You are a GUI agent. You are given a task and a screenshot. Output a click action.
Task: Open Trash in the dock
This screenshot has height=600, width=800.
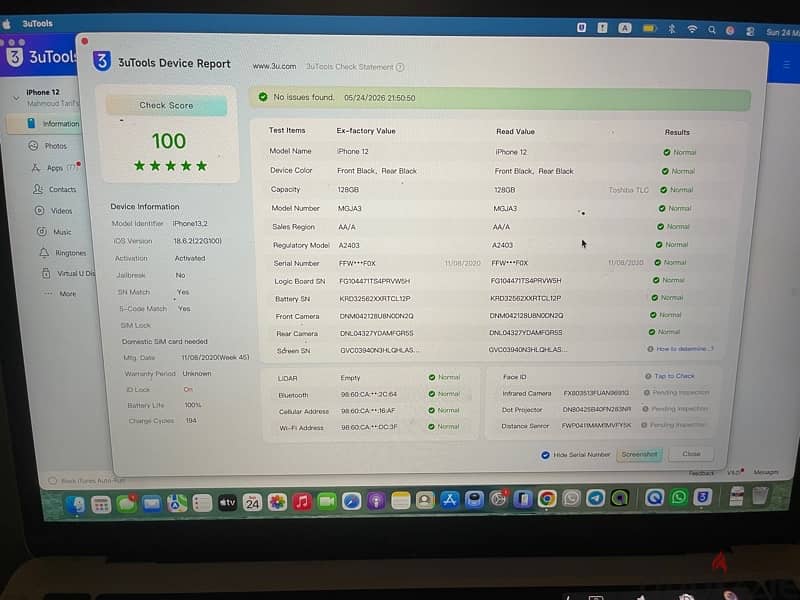(x=760, y=495)
